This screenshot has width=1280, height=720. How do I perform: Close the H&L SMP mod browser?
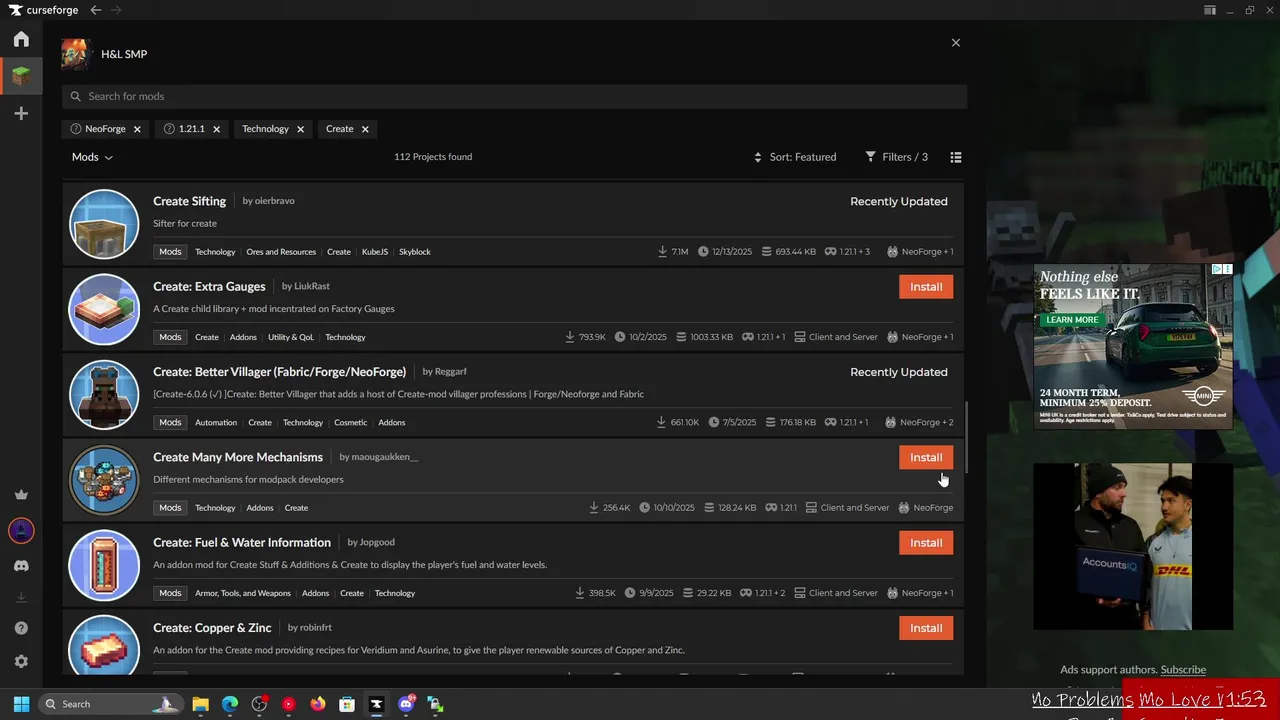pyautogui.click(x=956, y=43)
